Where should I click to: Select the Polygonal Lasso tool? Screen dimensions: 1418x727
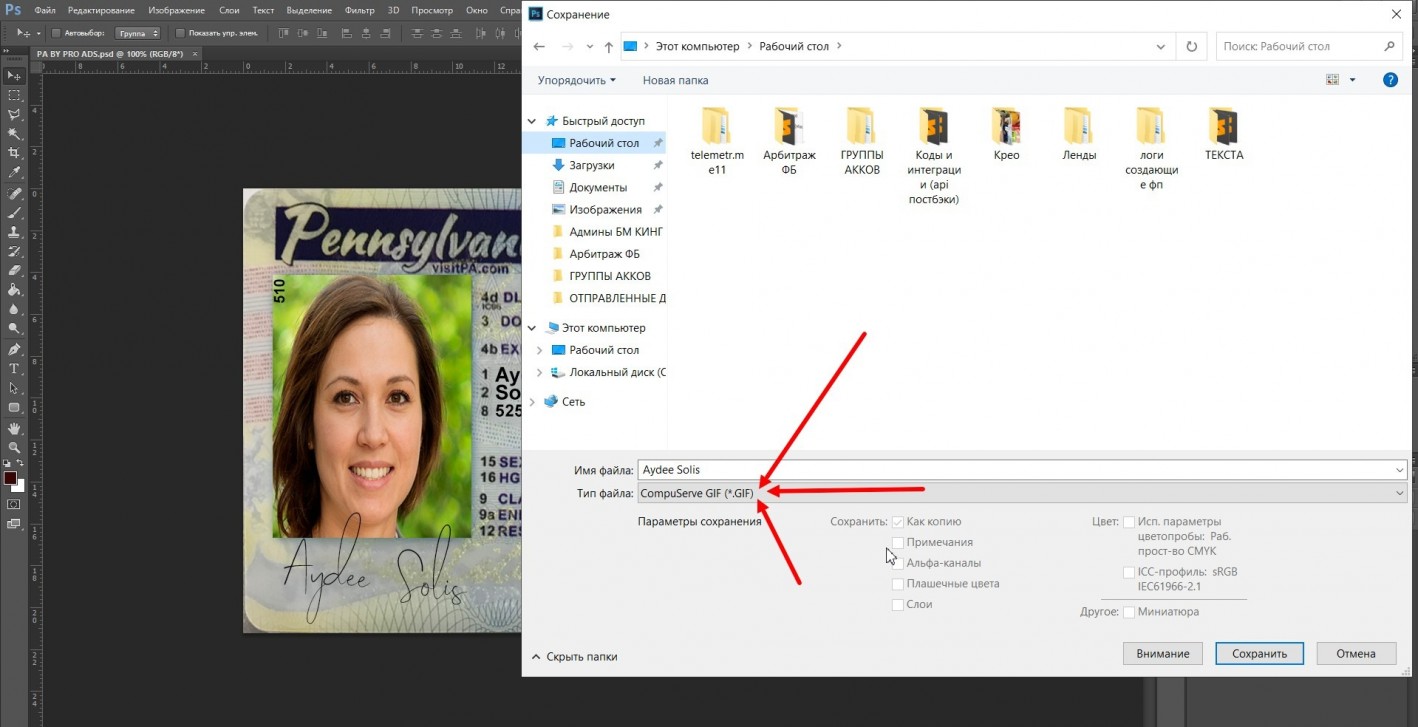tap(14, 114)
